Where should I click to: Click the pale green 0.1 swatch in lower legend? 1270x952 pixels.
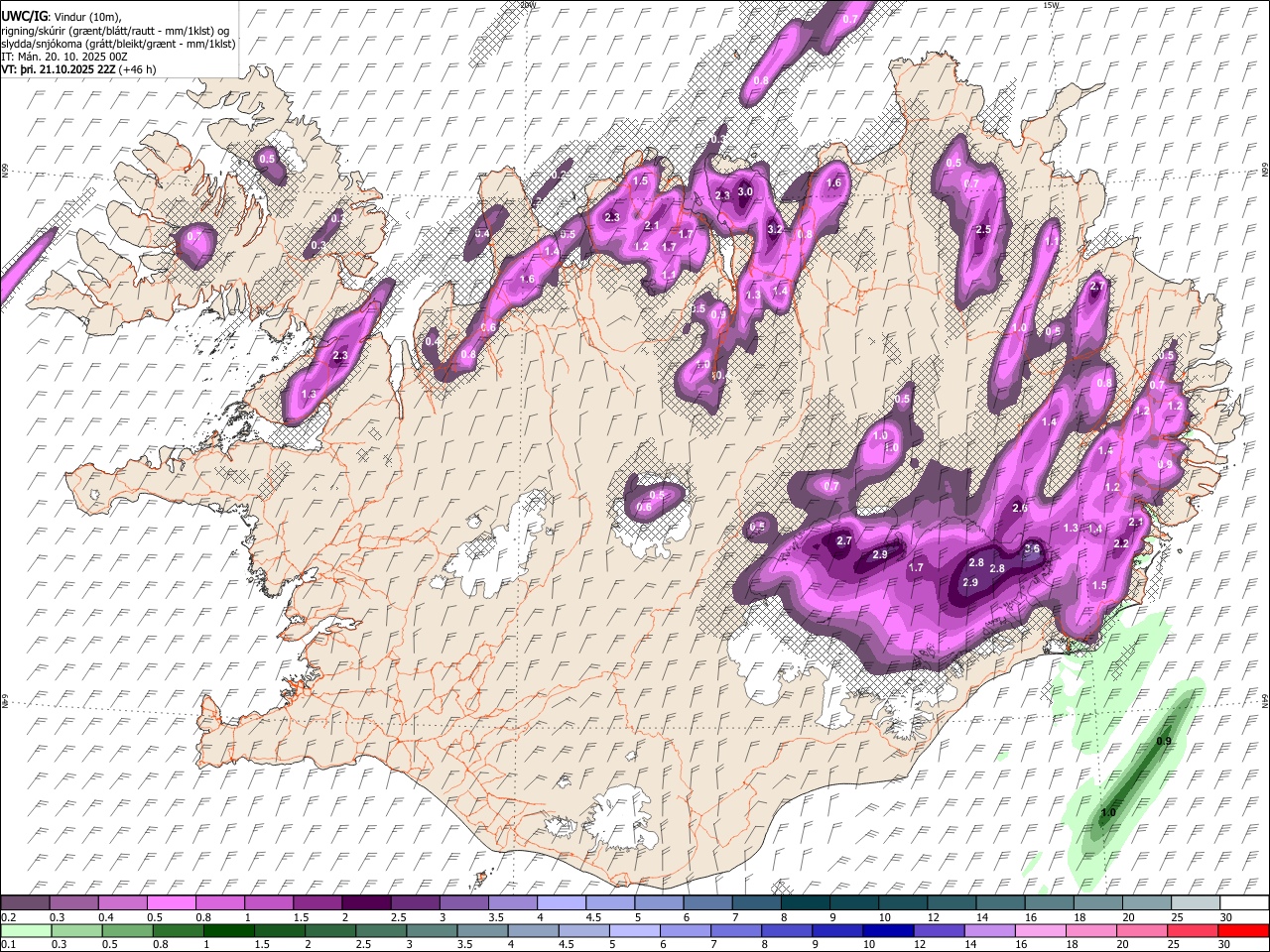click(x=25, y=930)
